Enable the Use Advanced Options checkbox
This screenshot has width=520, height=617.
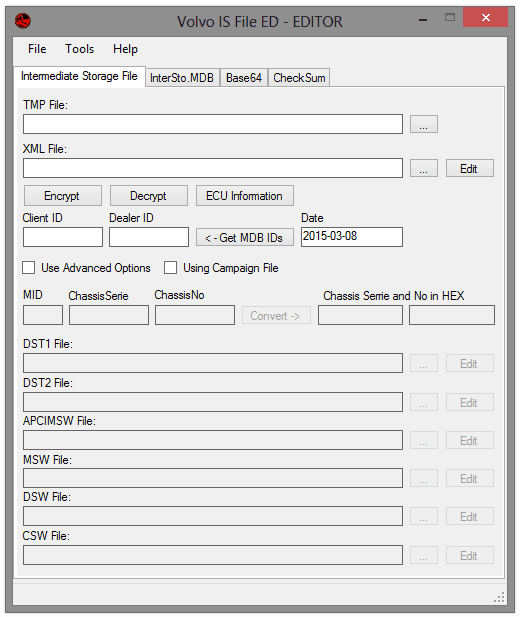pos(28,268)
